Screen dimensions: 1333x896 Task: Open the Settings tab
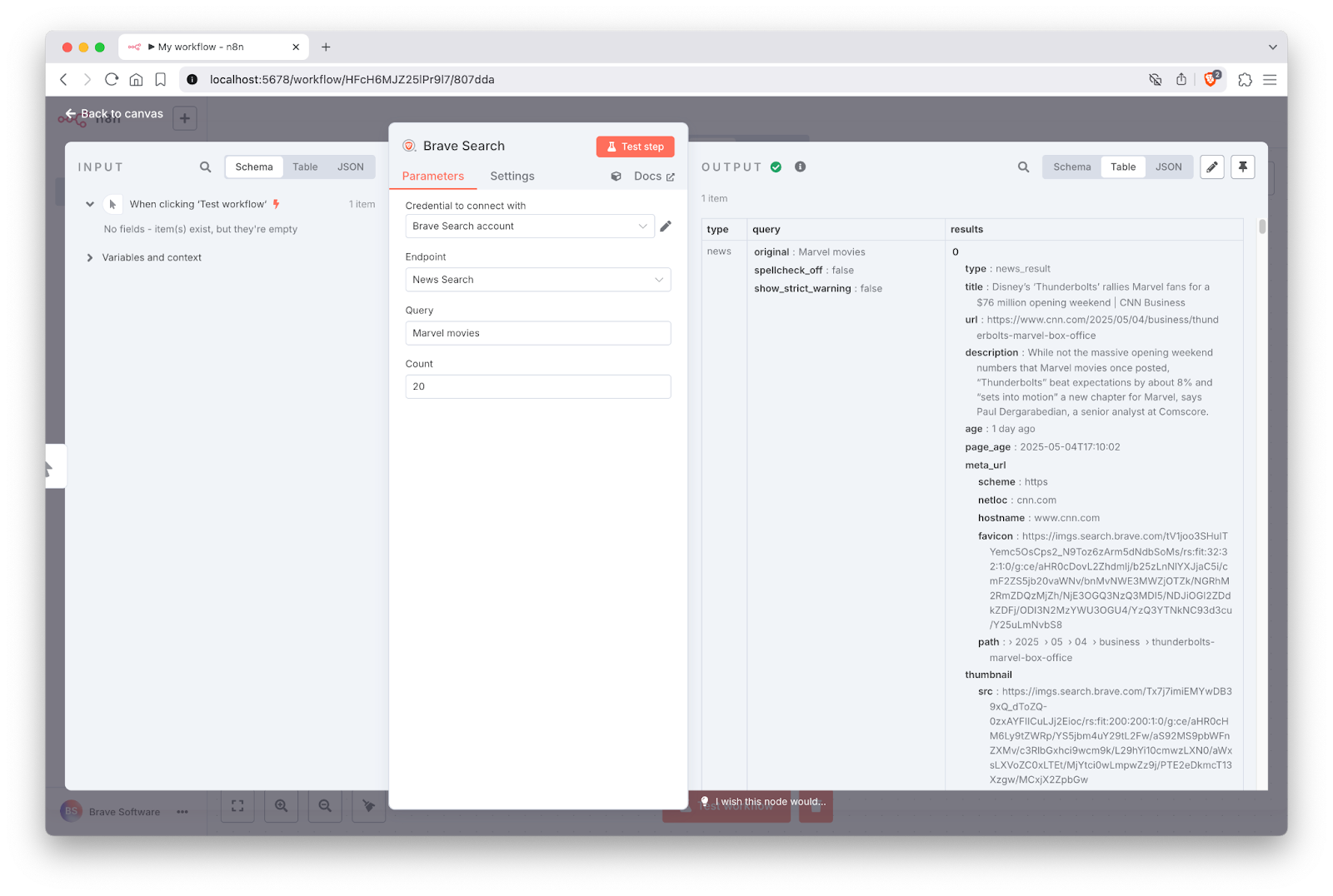(512, 176)
